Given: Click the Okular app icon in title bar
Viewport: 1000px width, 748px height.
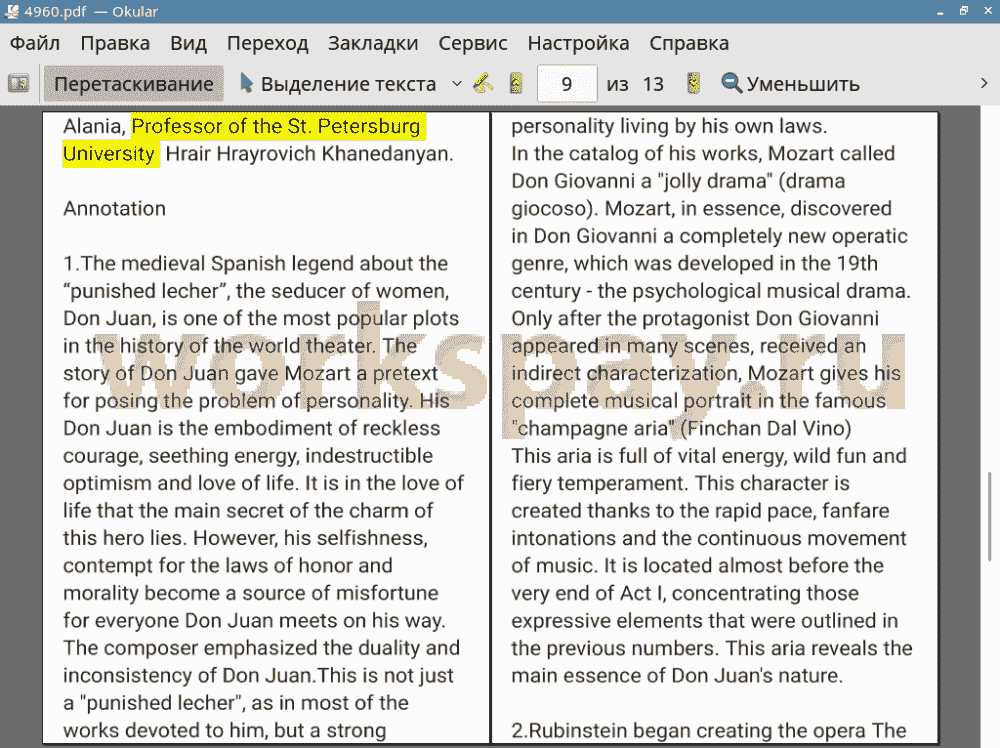Looking at the screenshot, I should (11, 11).
